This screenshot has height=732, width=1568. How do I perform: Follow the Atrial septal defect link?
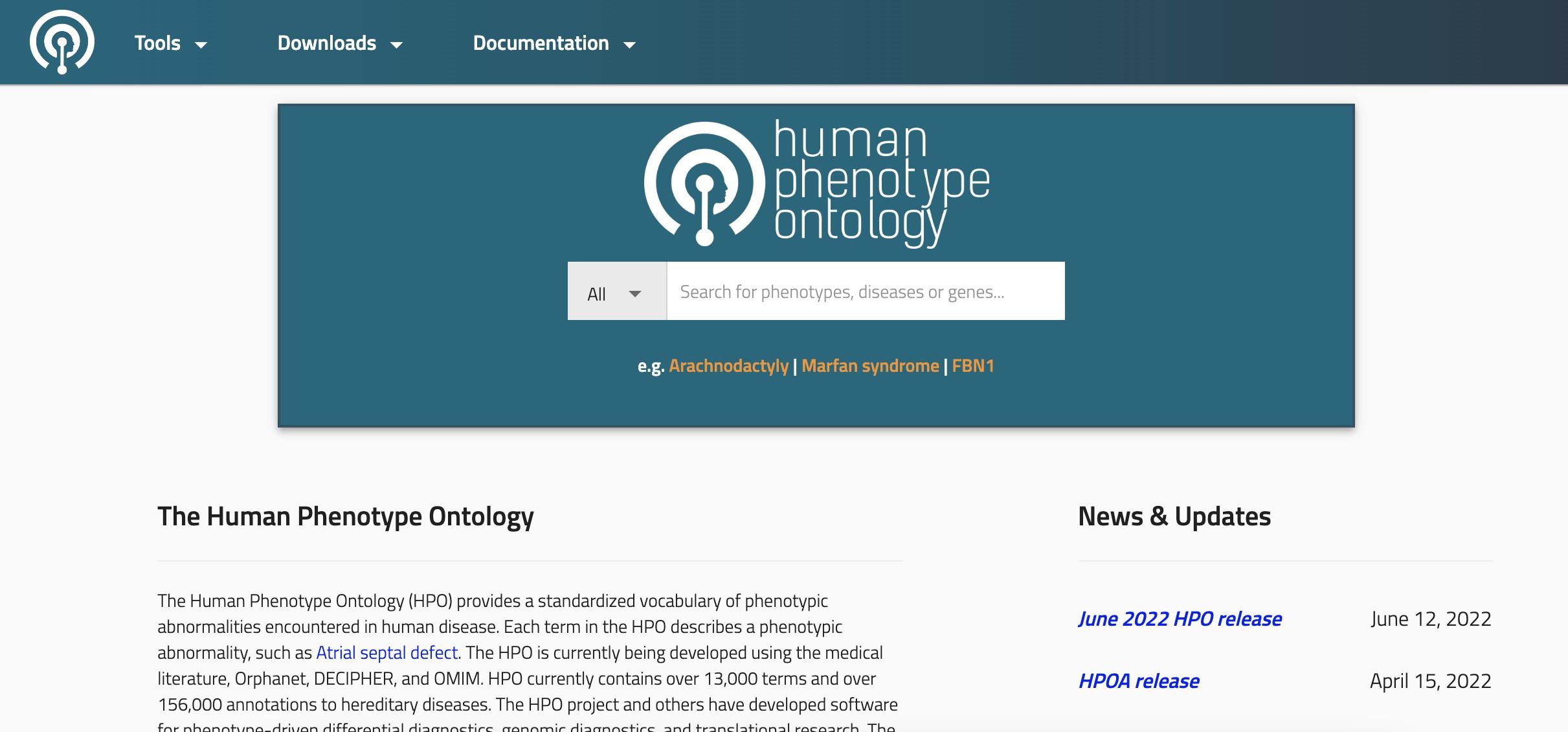click(x=386, y=652)
